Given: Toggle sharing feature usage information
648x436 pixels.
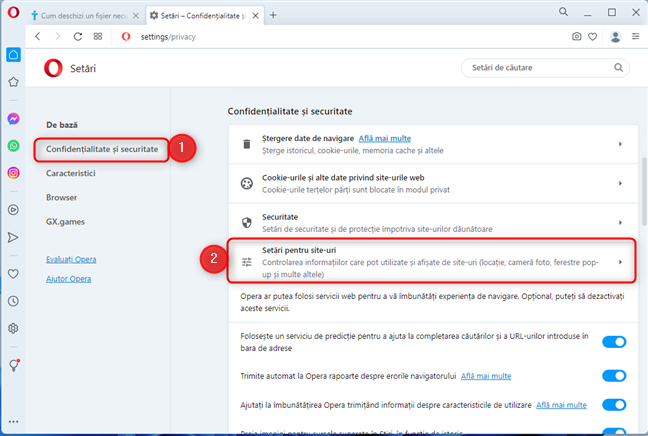Looking at the screenshot, I should click(614, 405).
